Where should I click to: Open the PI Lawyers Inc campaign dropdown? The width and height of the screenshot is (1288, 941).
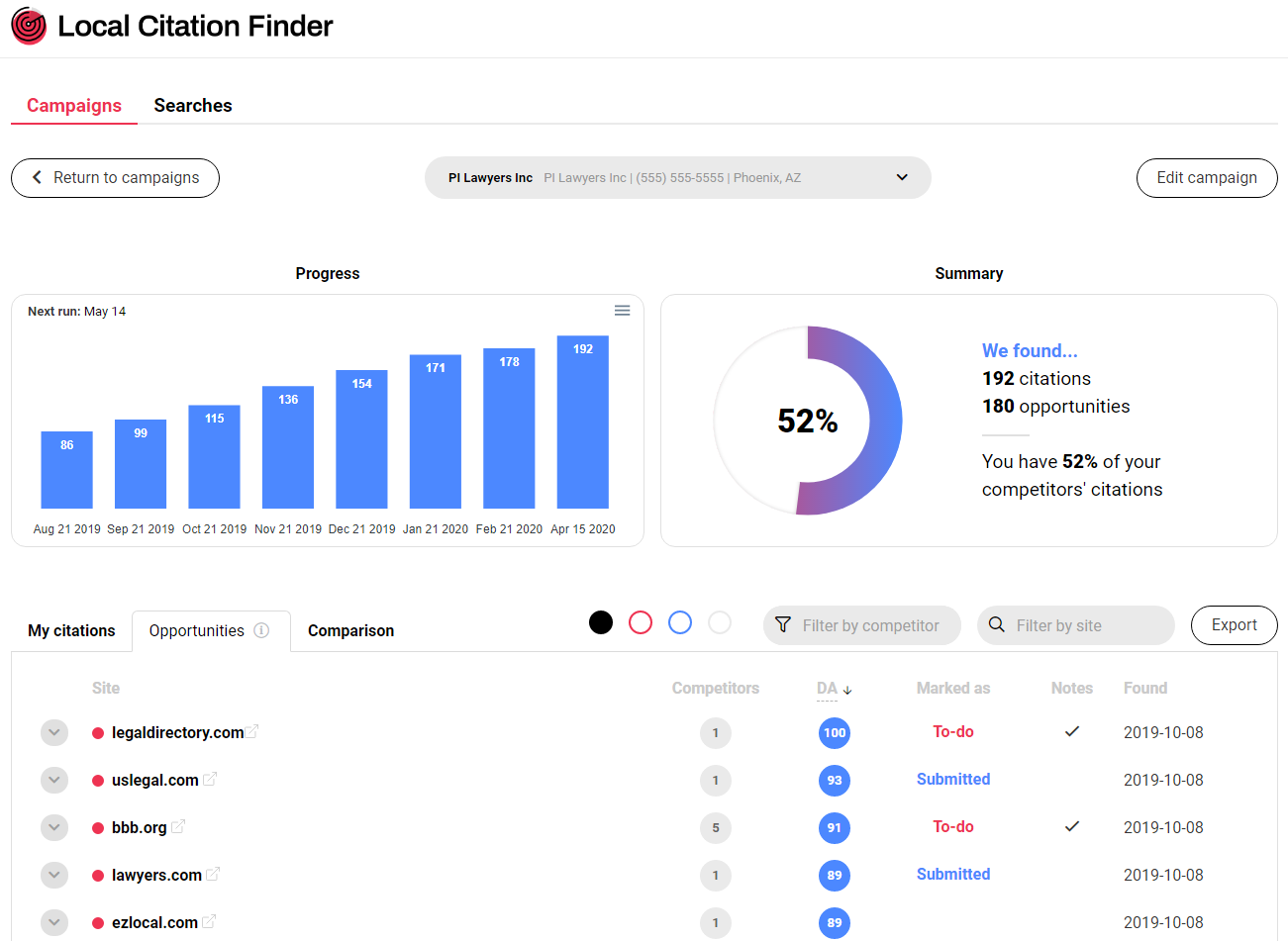click(x=901, y=177)
